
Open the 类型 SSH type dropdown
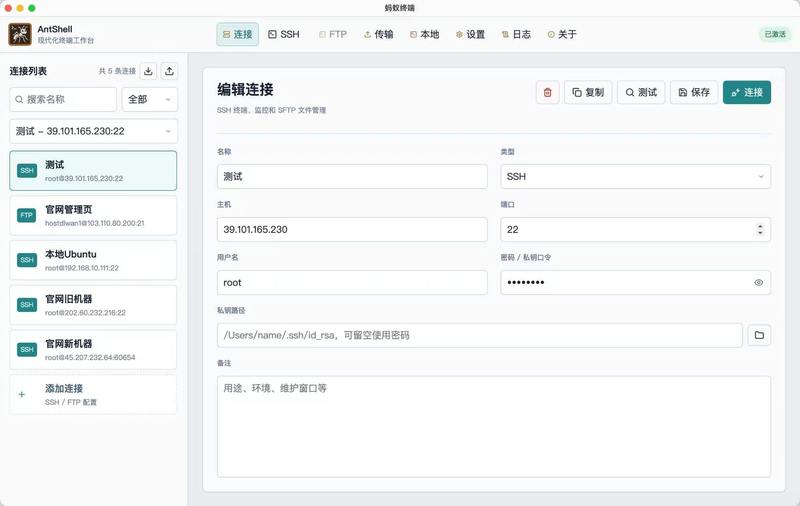tap(635, 176)
